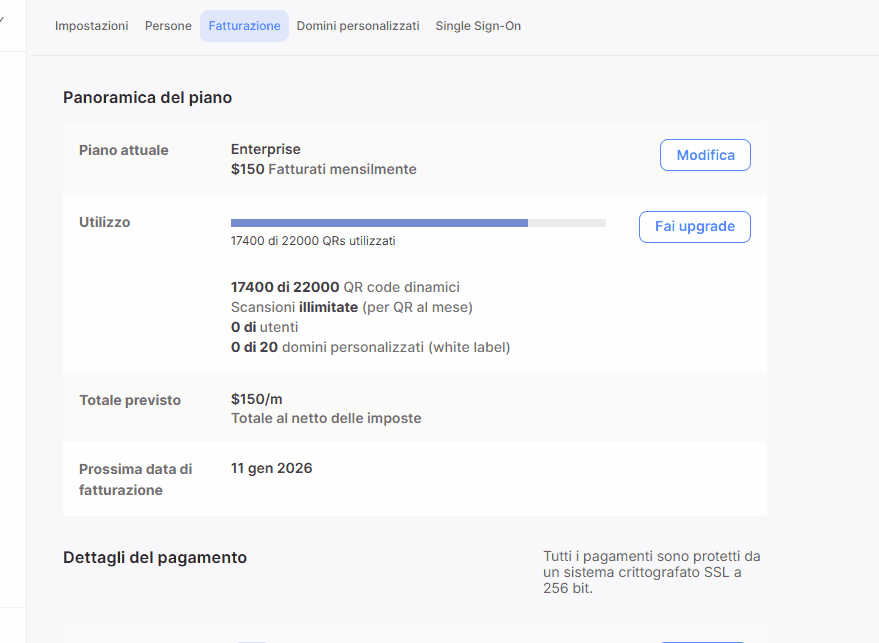Image resolution: width=879 pixels, height=643 pixels.
Task: Open the Impostazioni tab
Action: click(x=91, y=26)
